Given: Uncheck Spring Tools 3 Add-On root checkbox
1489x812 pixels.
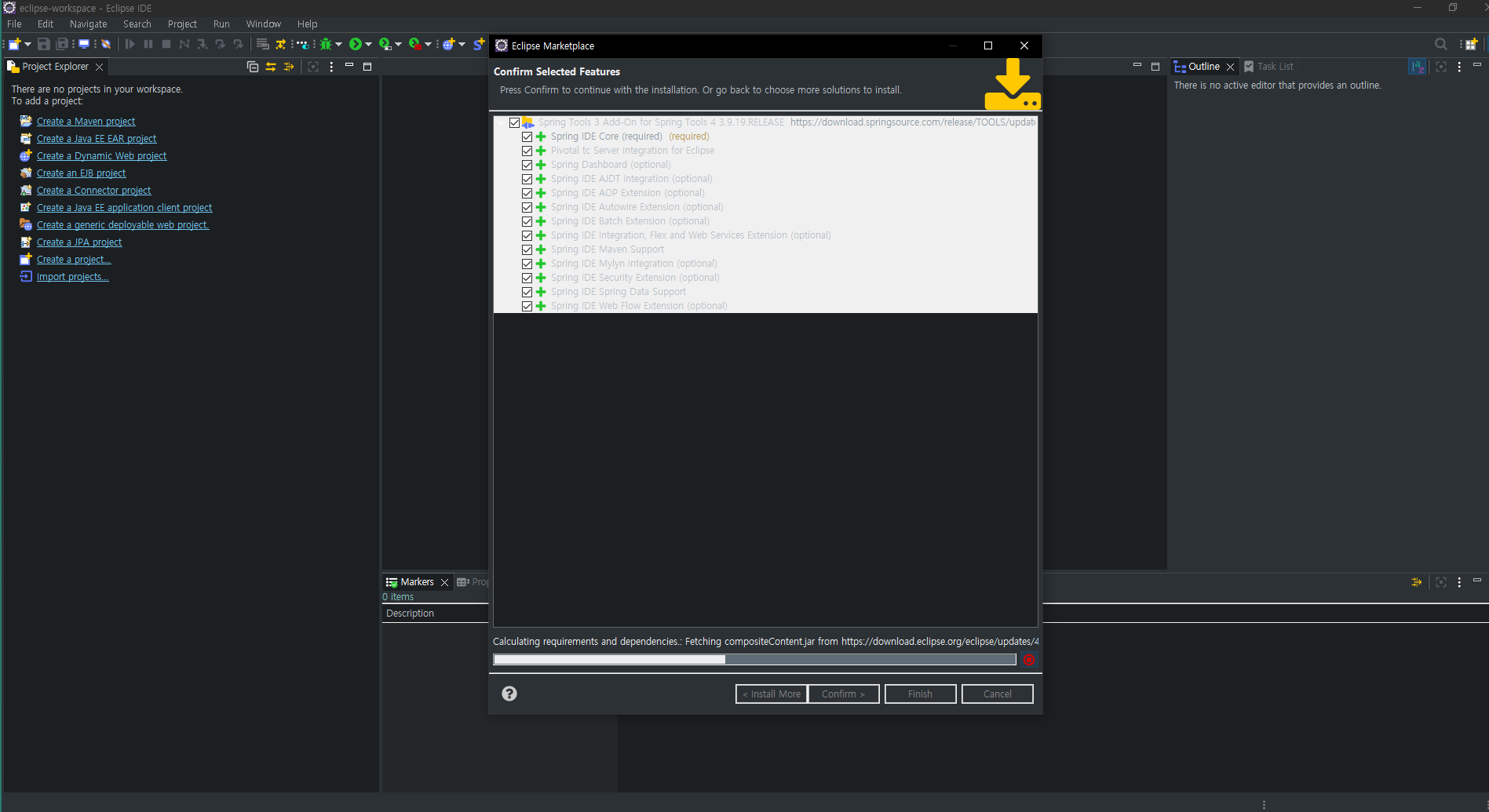Looking at the screenshot, I should point(514,122).
